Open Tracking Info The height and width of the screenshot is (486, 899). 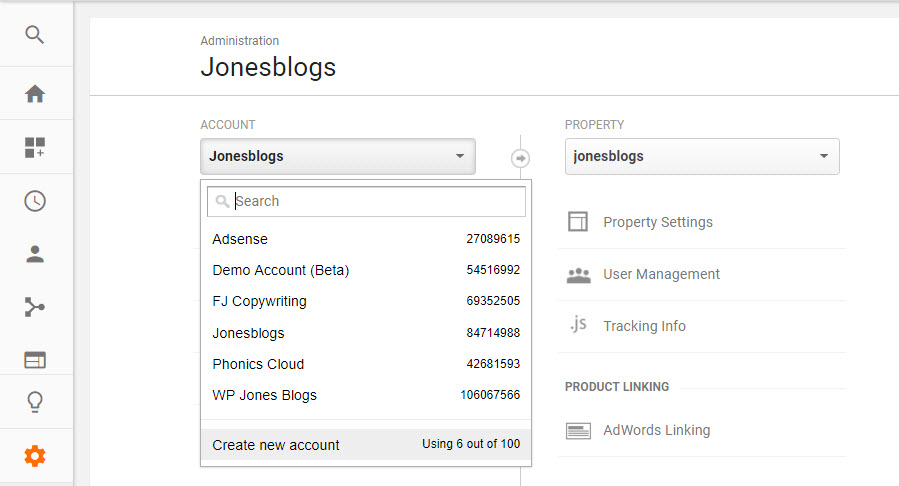[644, 326]
